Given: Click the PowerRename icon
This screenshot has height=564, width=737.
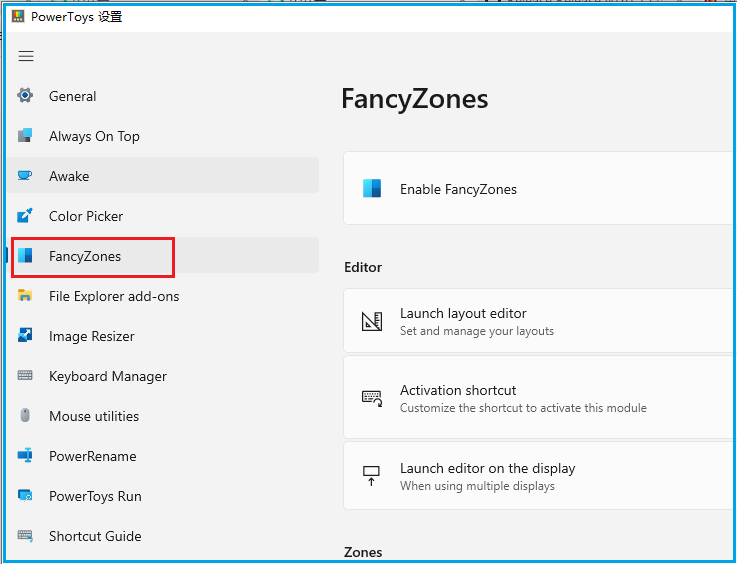Looking at the screenshot, I should point(25,456).
